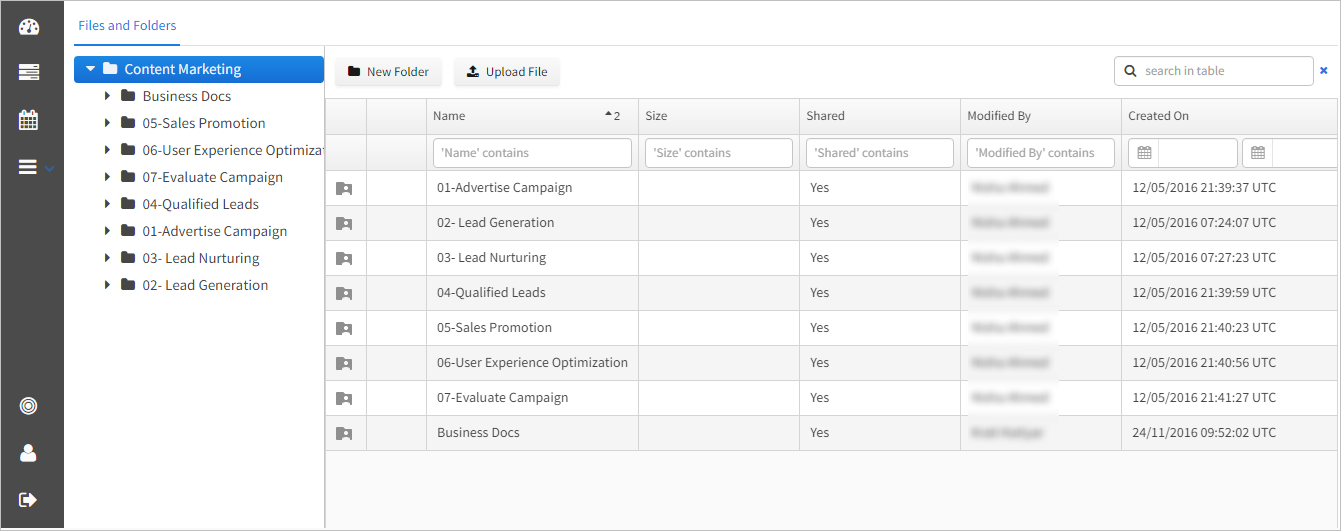Image resolution: width=1341 pixels, height=531 pixels.
Task: Focus the search in table field
Action: click(x=1222, y=71)
